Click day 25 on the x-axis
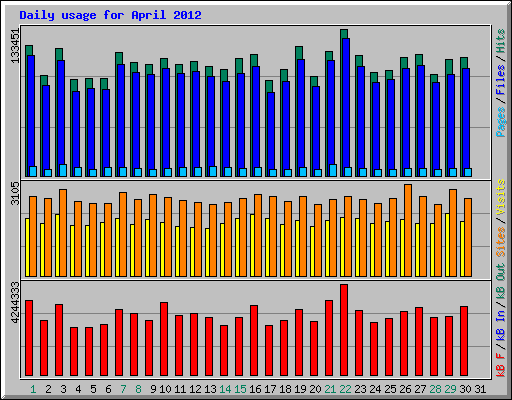 point(390,389)
